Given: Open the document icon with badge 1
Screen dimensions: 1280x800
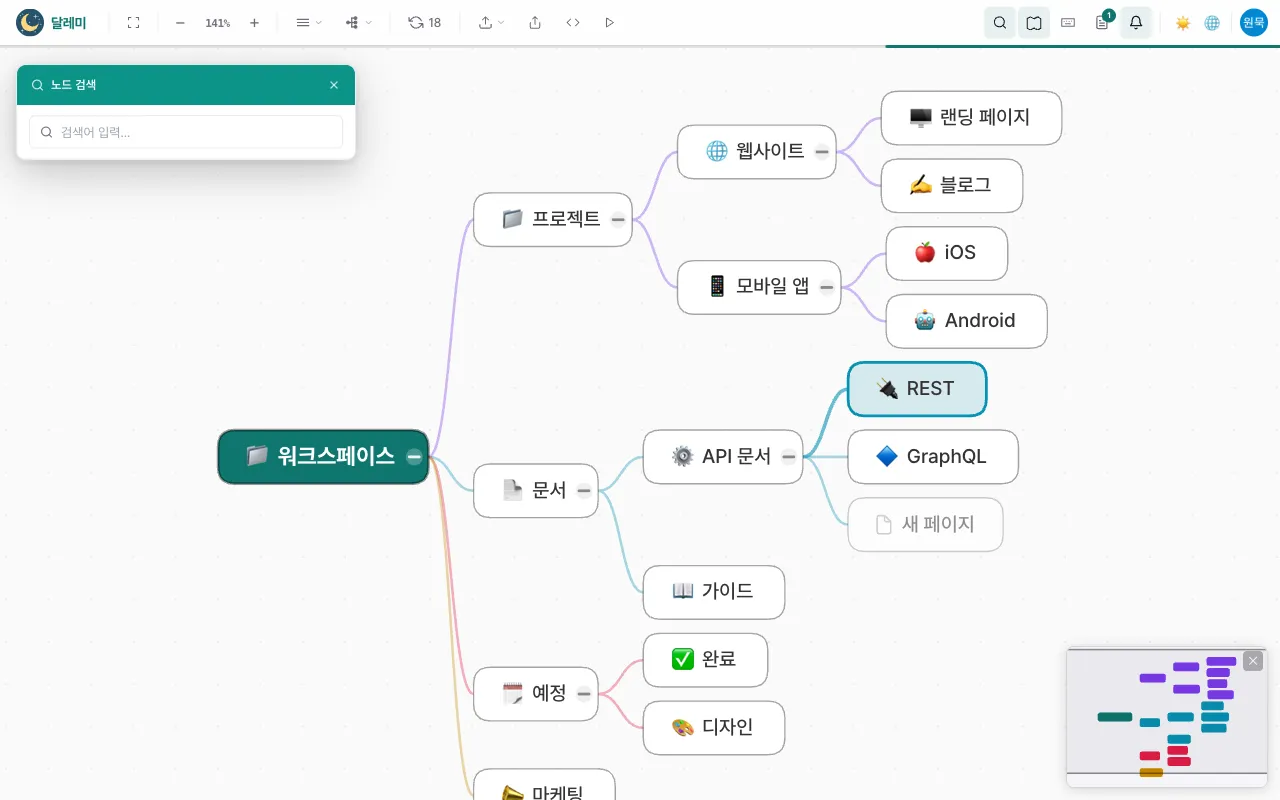Looking at the screenshot, I should [x=1102, y=22].
